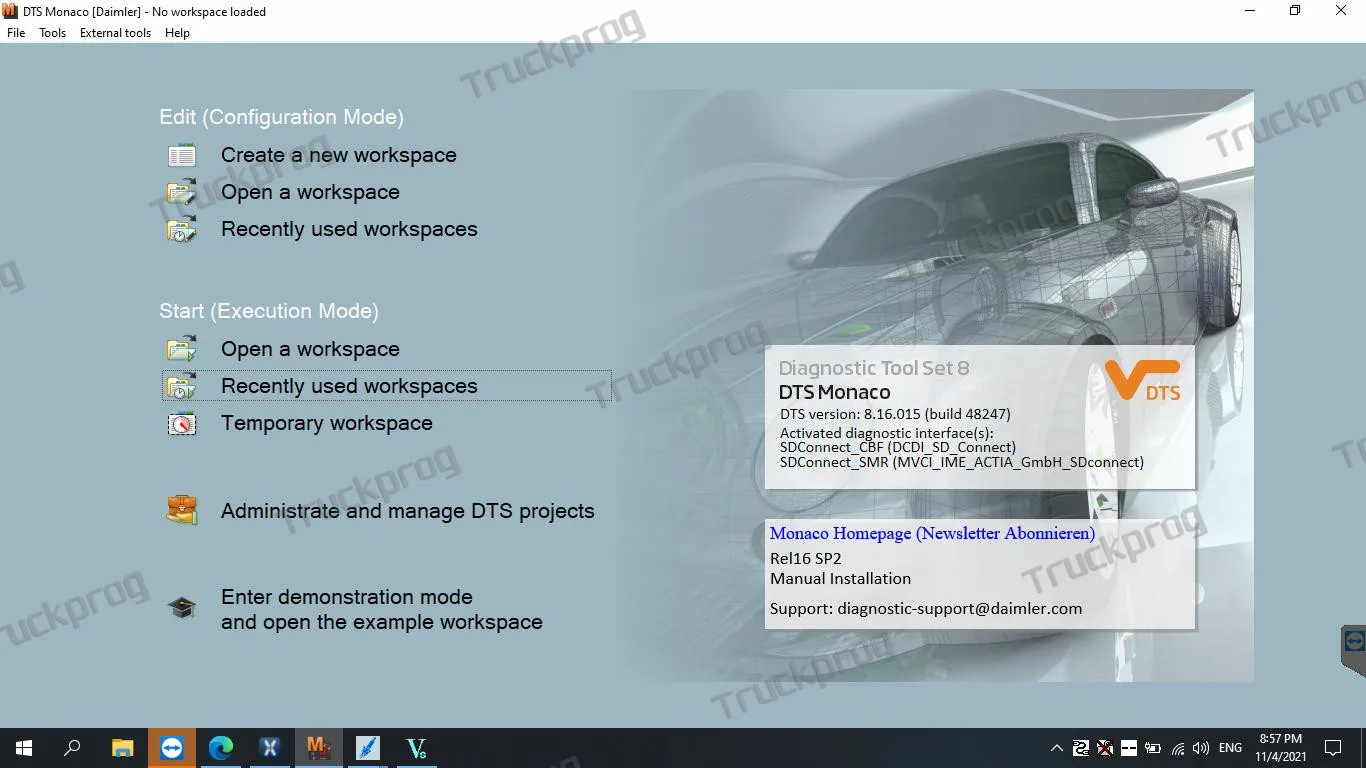Viewport: 1366px width, 768px height.
Task: Choose Open a workspace in Configuration Mode
Action: tap(310, 192)
